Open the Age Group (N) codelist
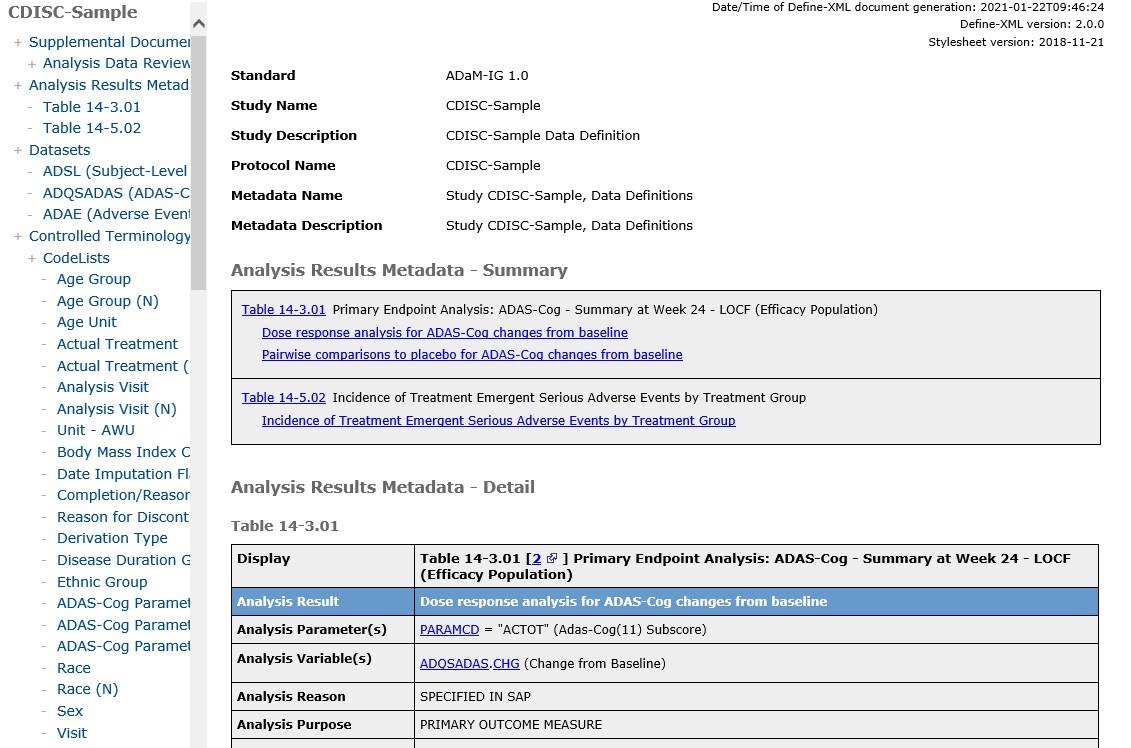Viewport: 1131px width, 748px height. click(x=107, y=301)
